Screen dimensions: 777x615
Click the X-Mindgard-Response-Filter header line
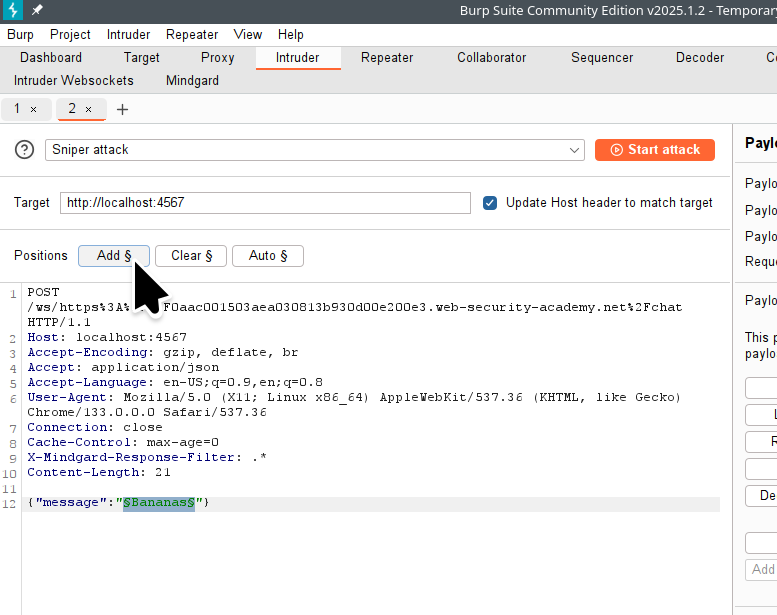point(147,457)
